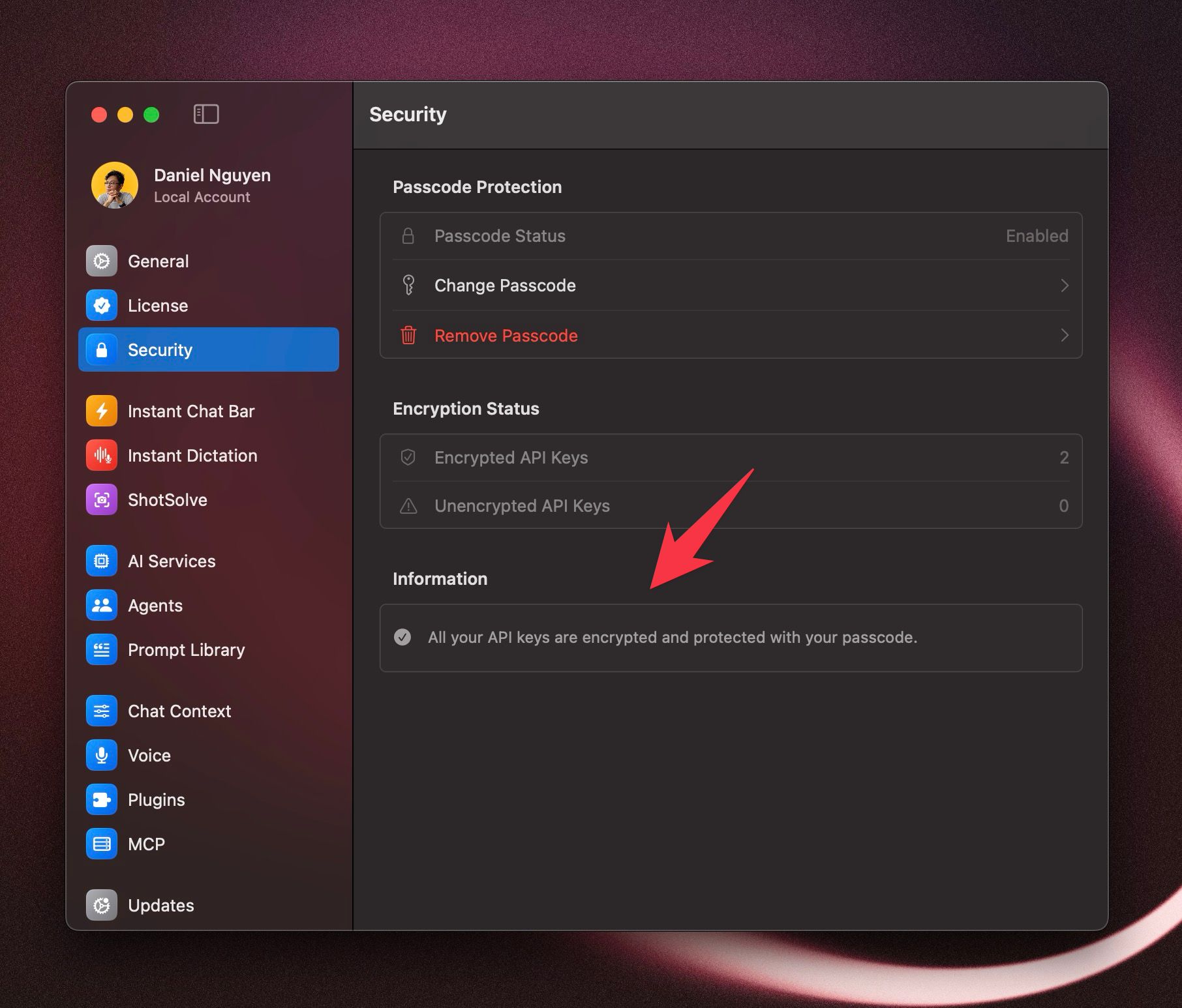The width and height of the screenshot is (1182, 1008).
Task: Open the MCP settings page
Action: (x=146, y=844)
